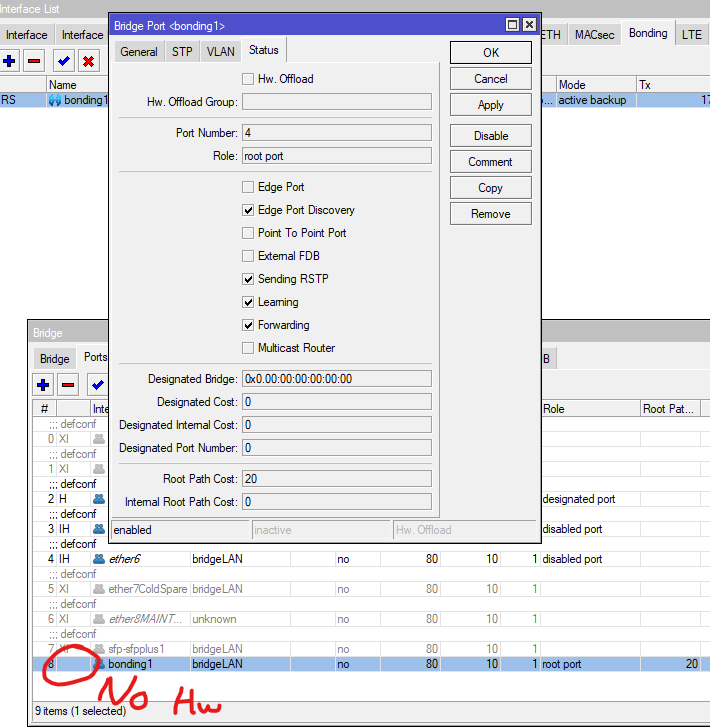Select the Status tab in Bridge Port dialog
The width and height of the screenshot is (710, 728).
[x=264, y=50]
